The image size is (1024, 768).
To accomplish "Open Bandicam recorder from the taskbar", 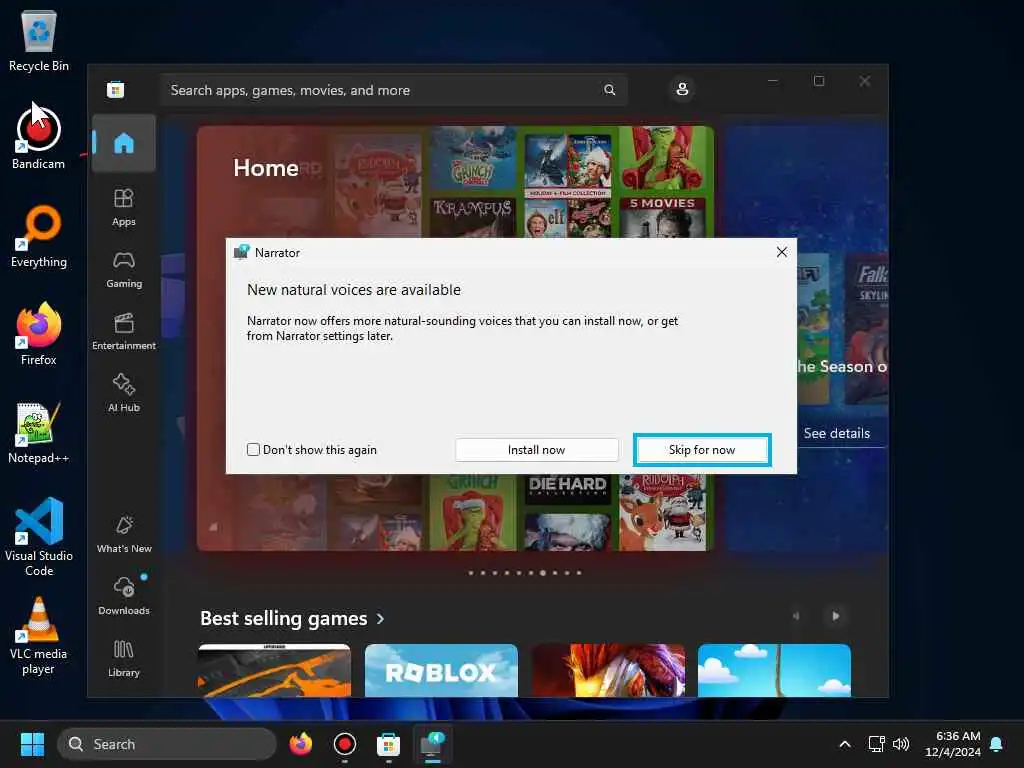I will [x=345, y=744].
